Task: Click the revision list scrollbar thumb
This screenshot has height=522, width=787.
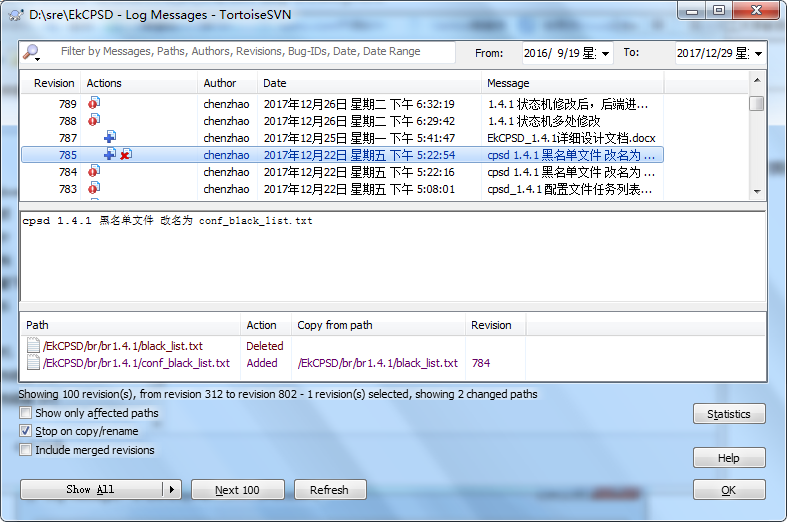Action: click(757, 103)
